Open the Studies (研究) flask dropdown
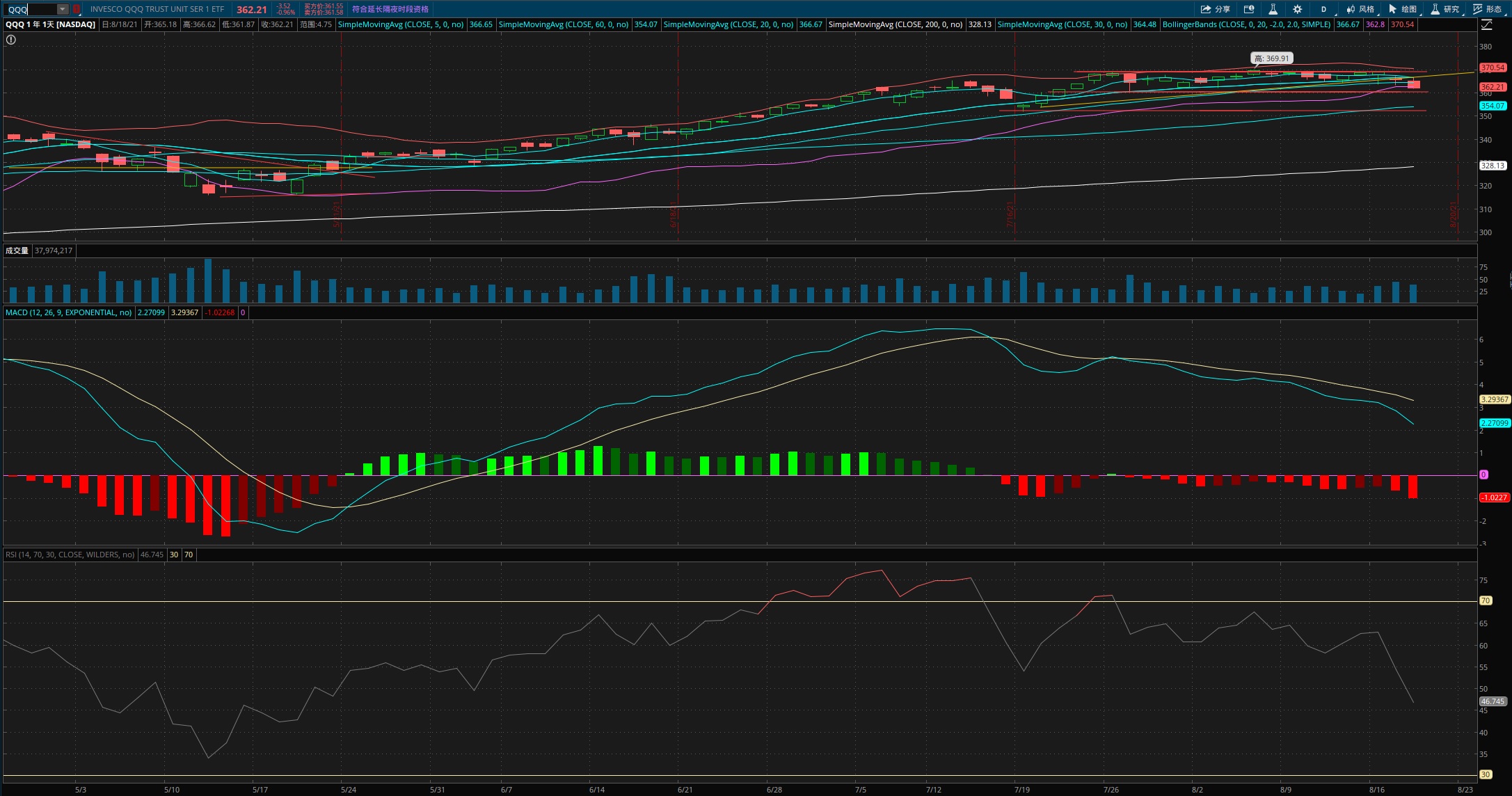 point(1445,9)
